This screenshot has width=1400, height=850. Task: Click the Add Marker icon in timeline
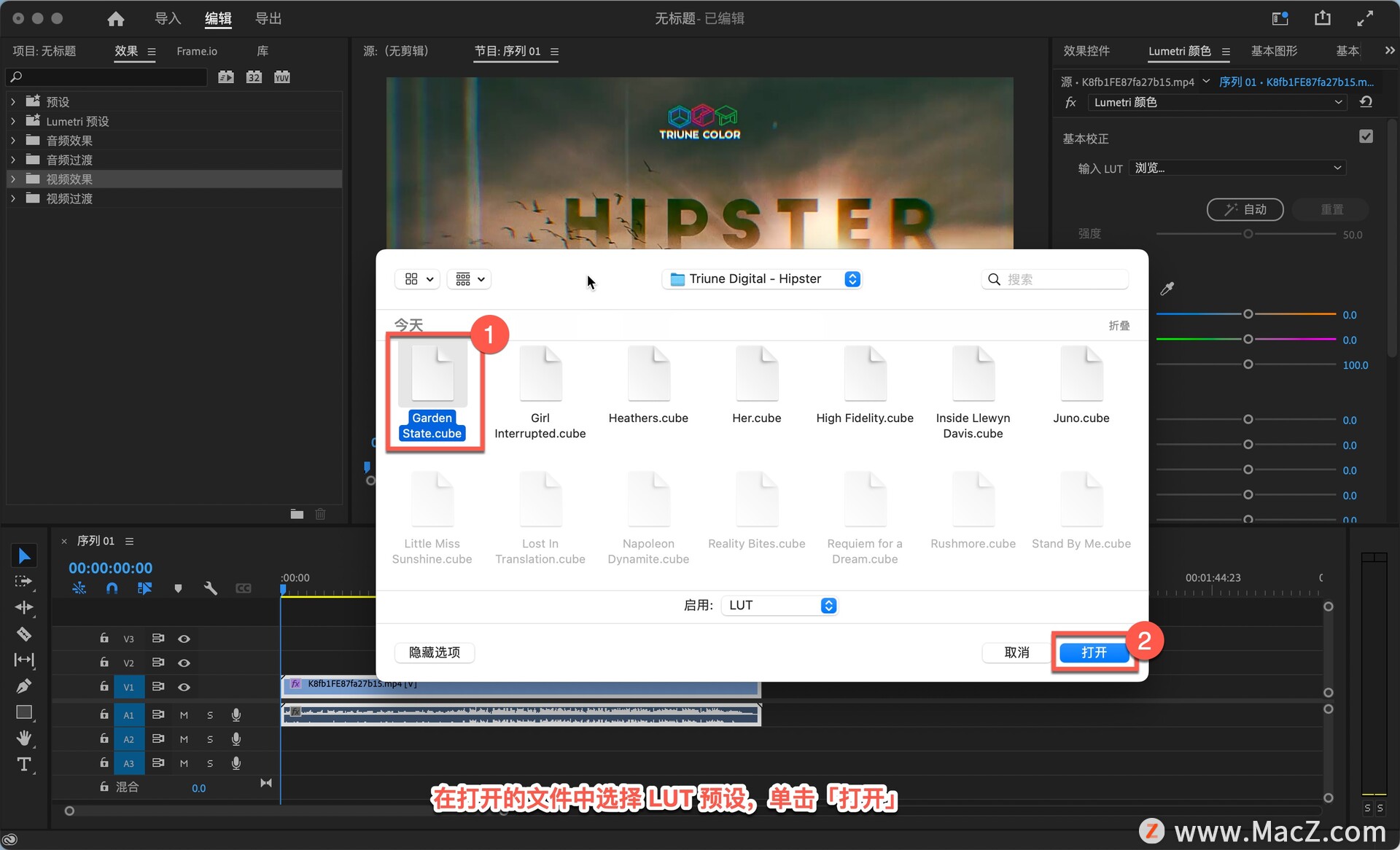tap(178, 588)
